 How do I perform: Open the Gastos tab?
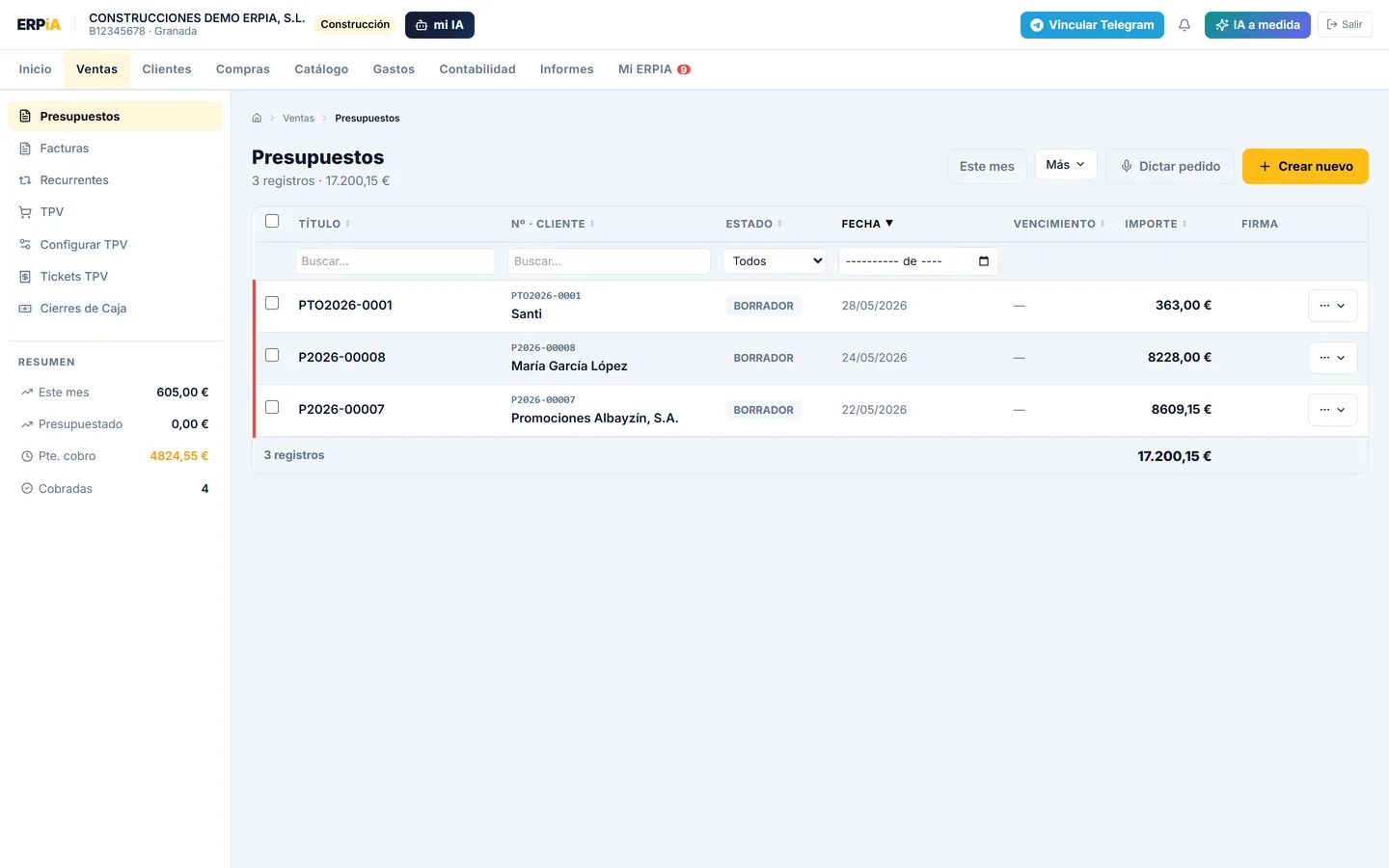click(394, 69)
